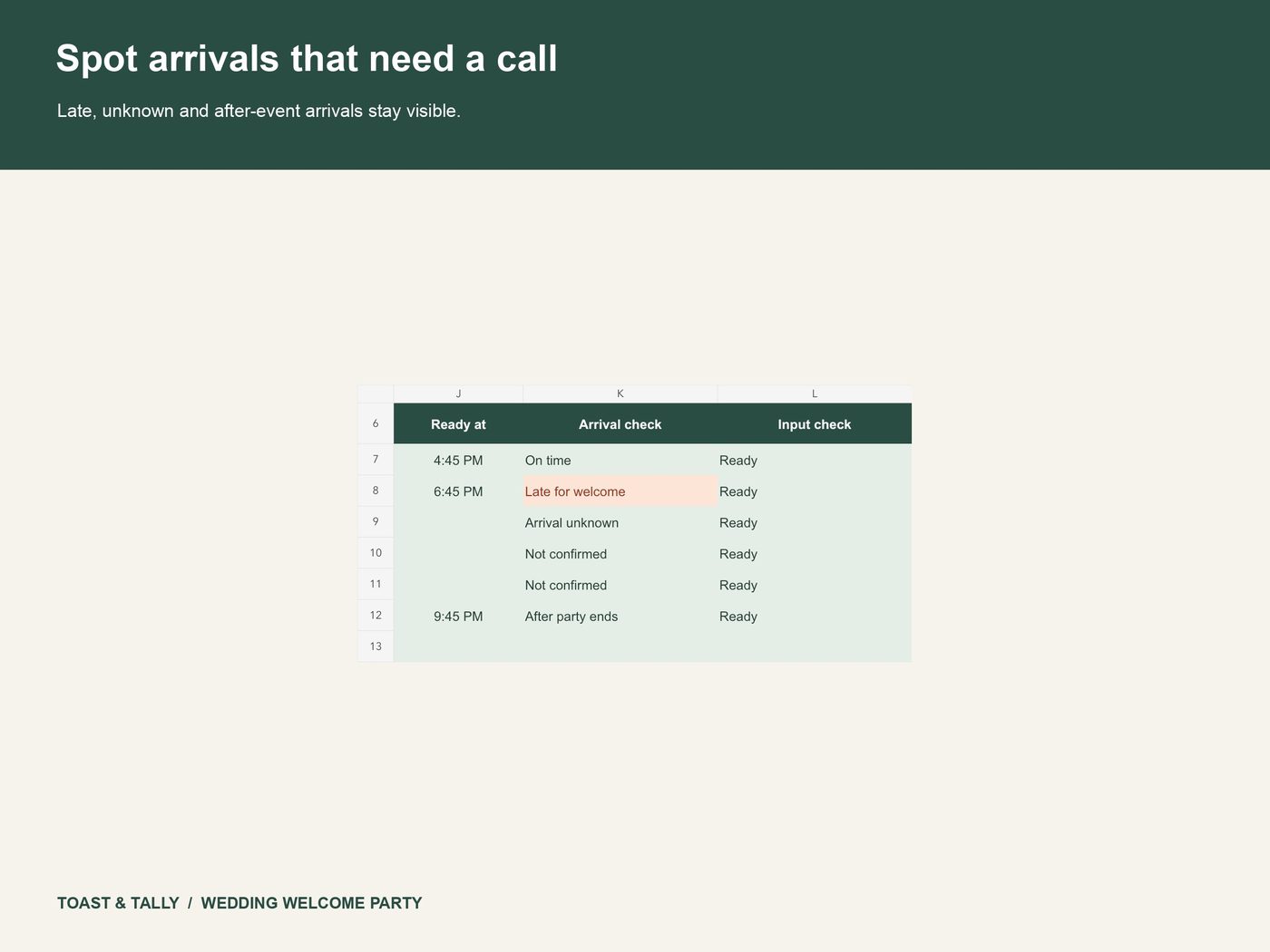Select the 'Ready' cell in row 9
Image resolution: width=1270 pixels, height=952 pixels.
(815, 522)
